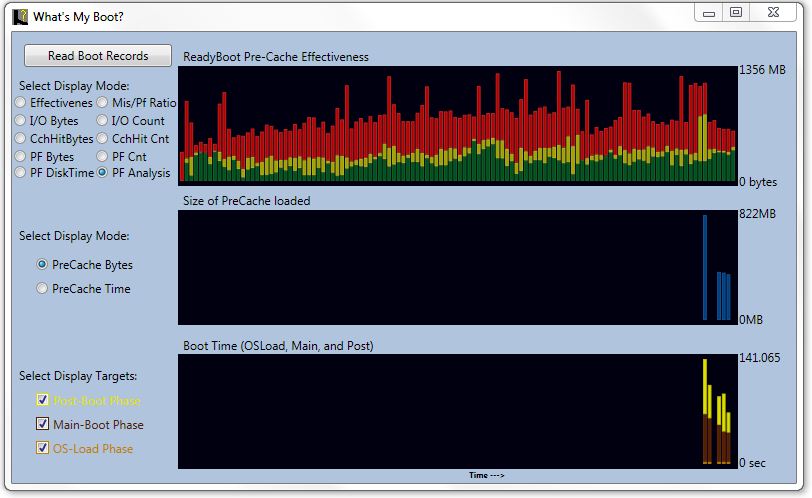Click the Select Display Targets label

point(78,376)
